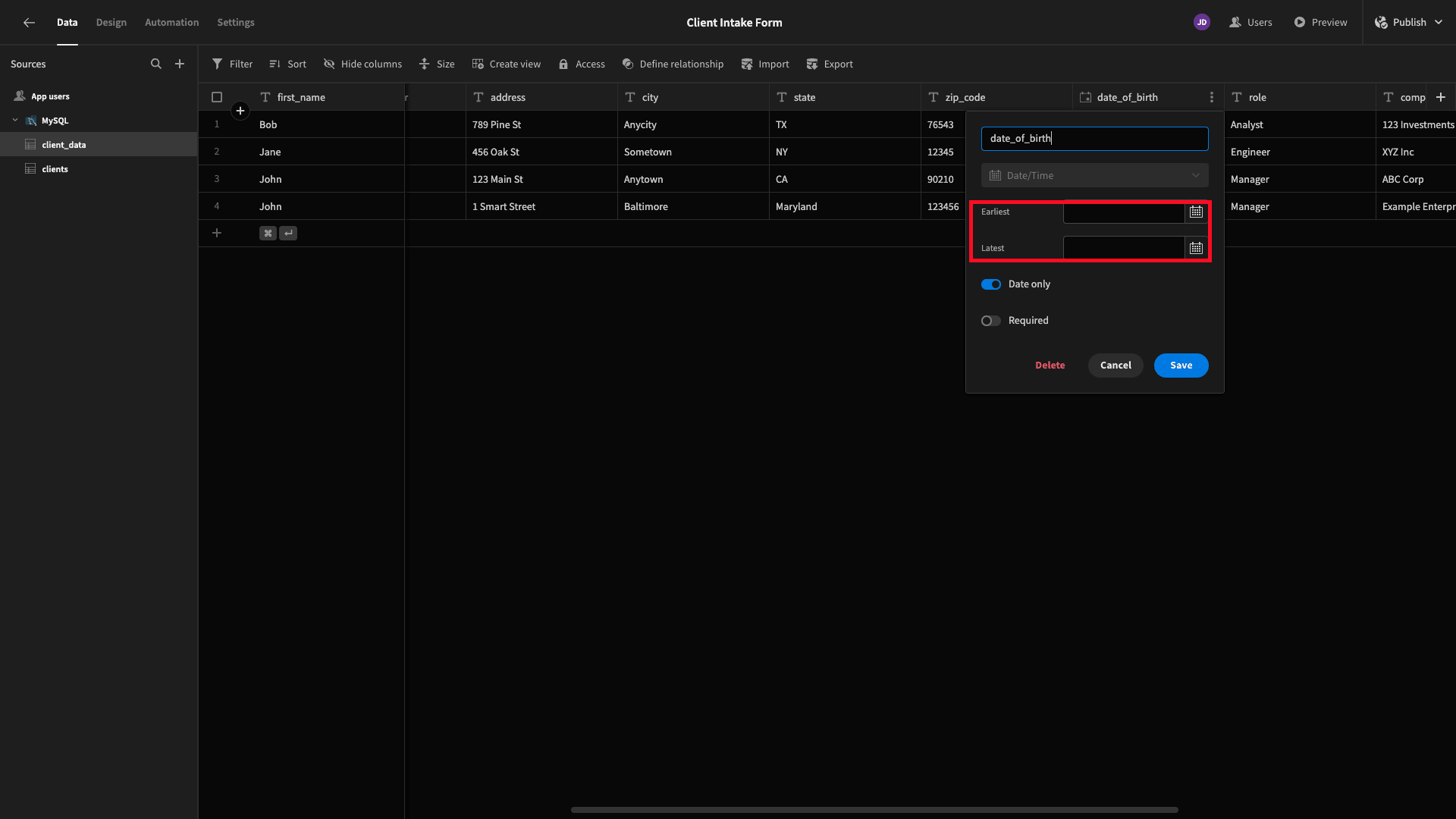Expand the Publish dropdown
The image size is (1456, 819).
point(1439,23)
